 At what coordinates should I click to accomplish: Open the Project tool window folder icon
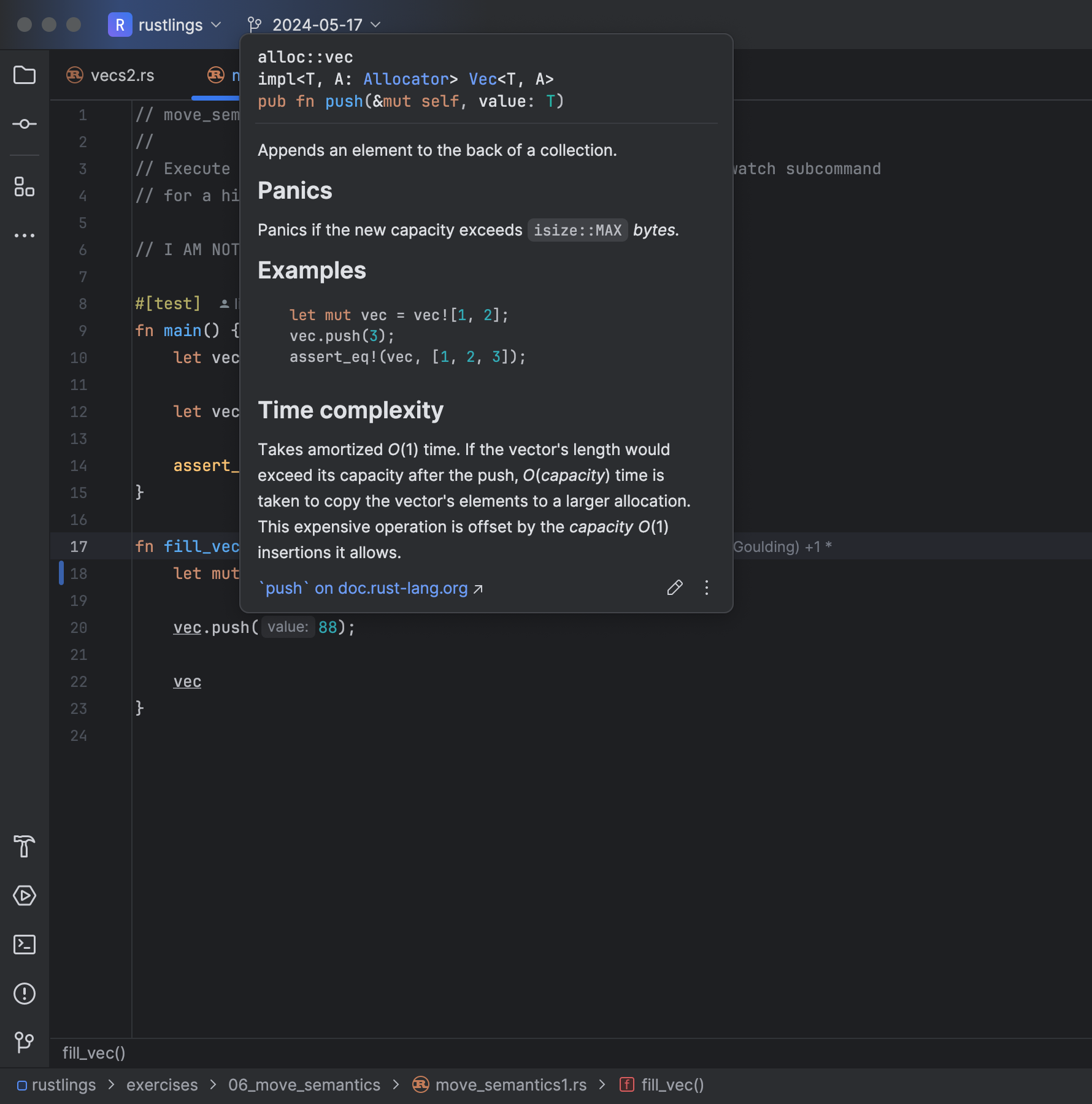click(x=25, y=75)
